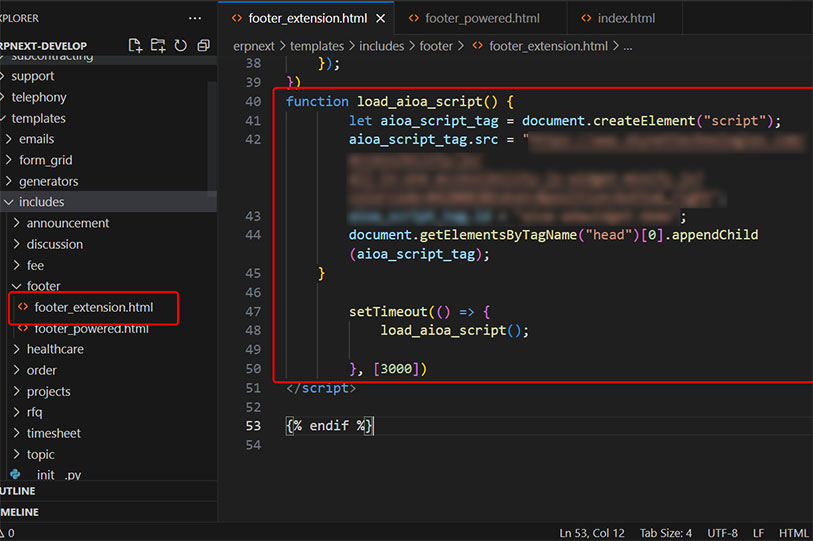Click footer_extension.html in the breadcrumb
813x541 pixels.
(x=549, y=46)
